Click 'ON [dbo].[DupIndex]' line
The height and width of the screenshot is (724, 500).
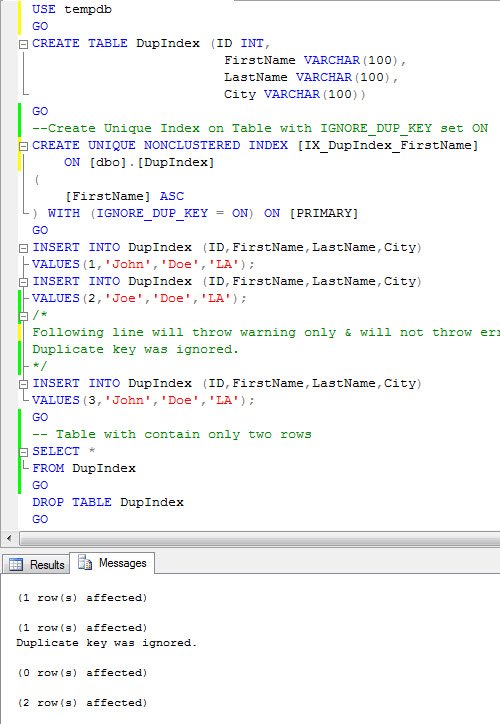coord(139,163)
